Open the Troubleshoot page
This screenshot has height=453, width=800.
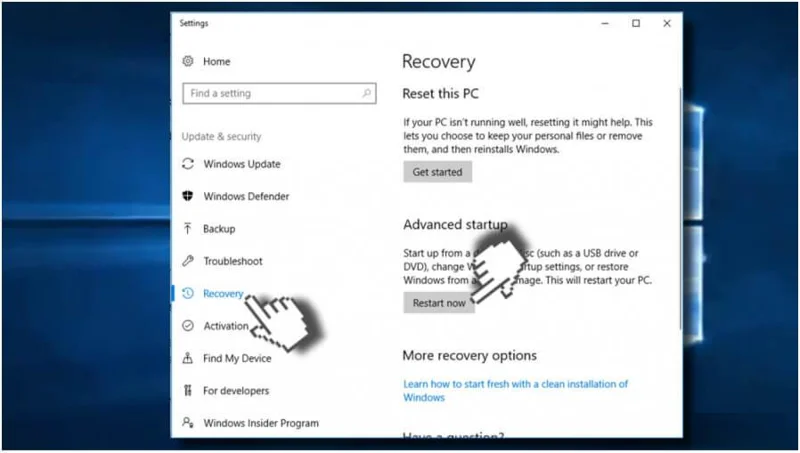pos(233,261)
